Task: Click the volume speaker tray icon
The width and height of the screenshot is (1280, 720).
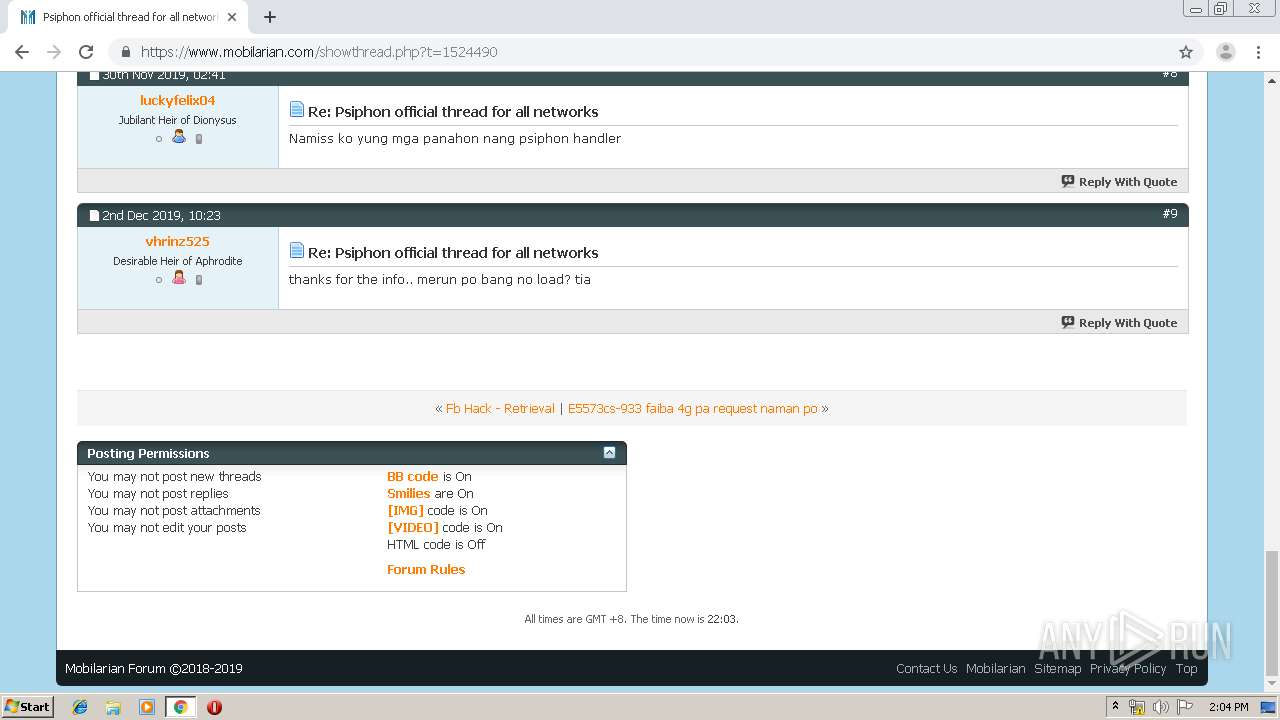Action: (x=1160, y=707)
